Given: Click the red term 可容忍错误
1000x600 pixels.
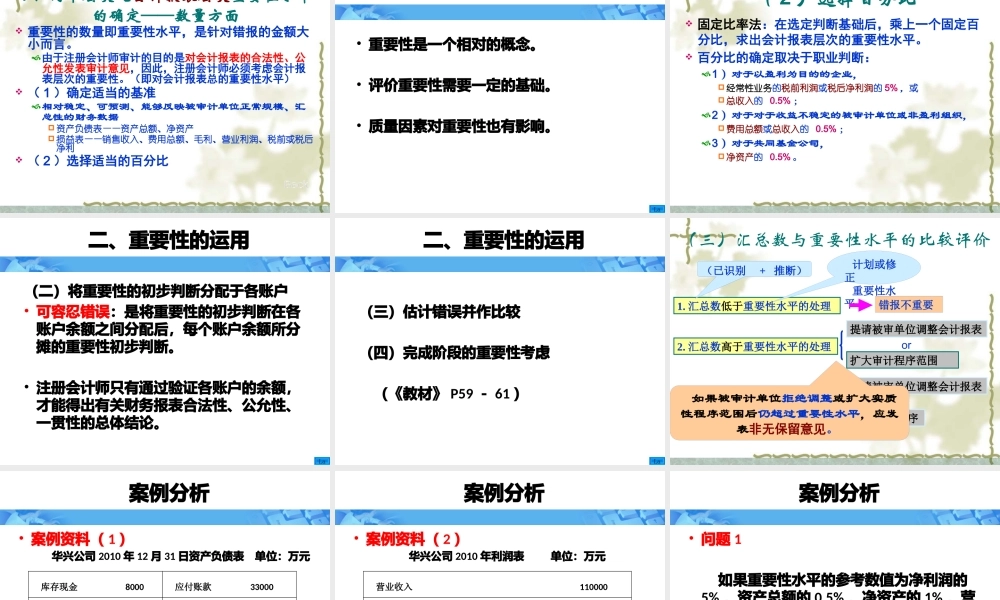Looking at the screenshot, I should (73, 312).
